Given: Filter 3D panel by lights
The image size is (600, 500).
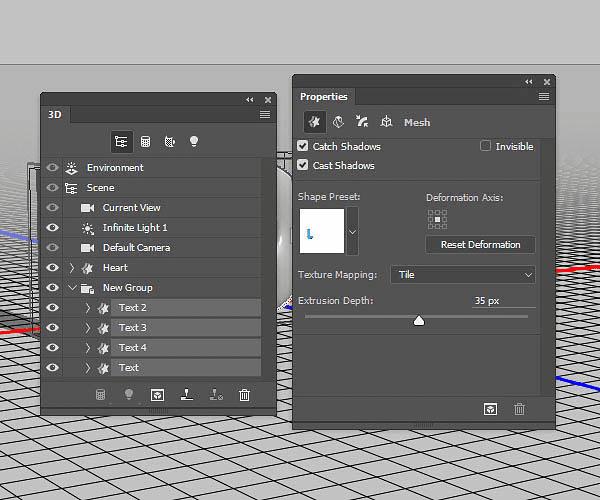Looking at the screenshot, I should click(193, 141).
